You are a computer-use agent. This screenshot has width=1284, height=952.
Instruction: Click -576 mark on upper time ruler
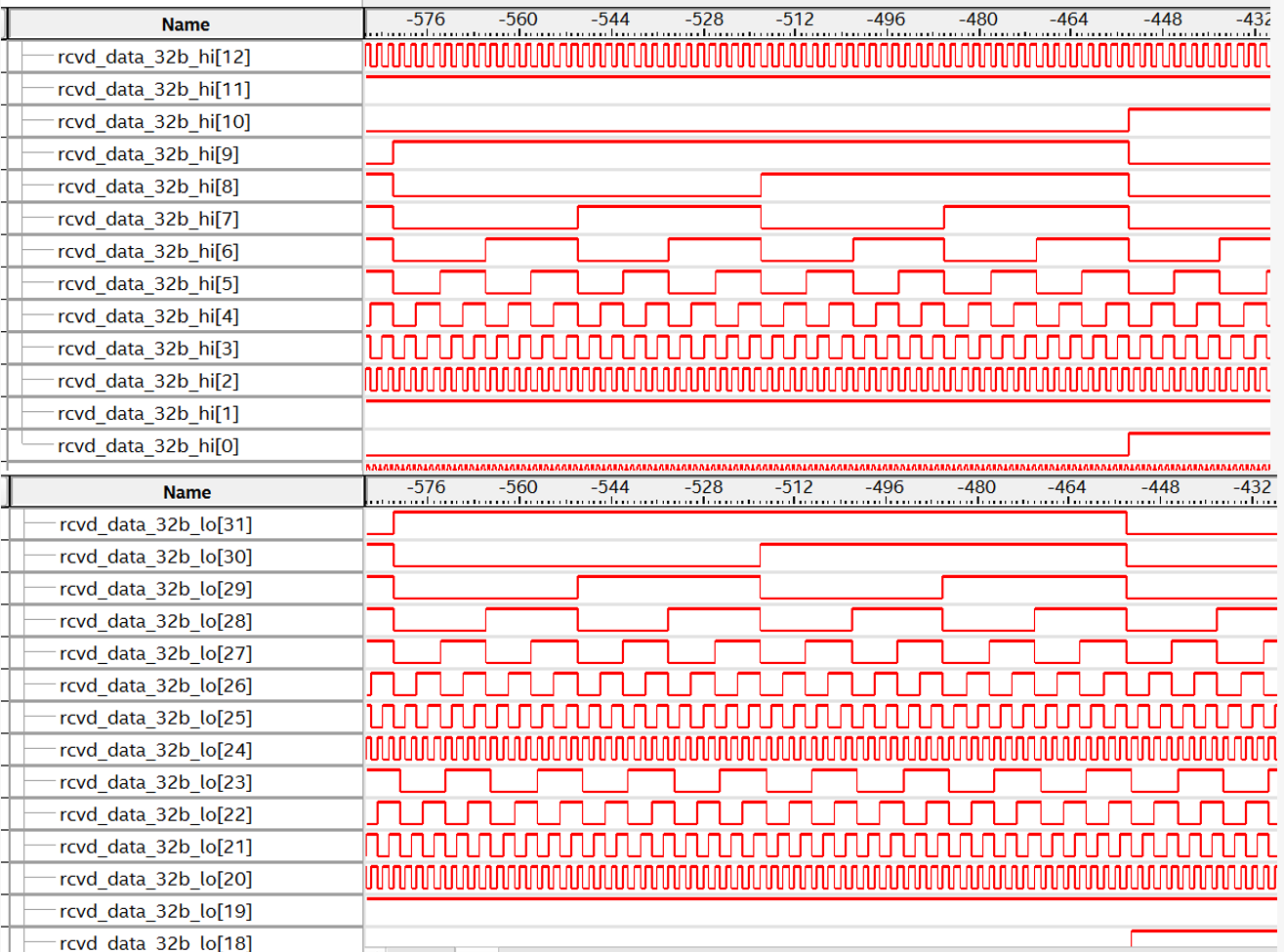pos(425,20)
